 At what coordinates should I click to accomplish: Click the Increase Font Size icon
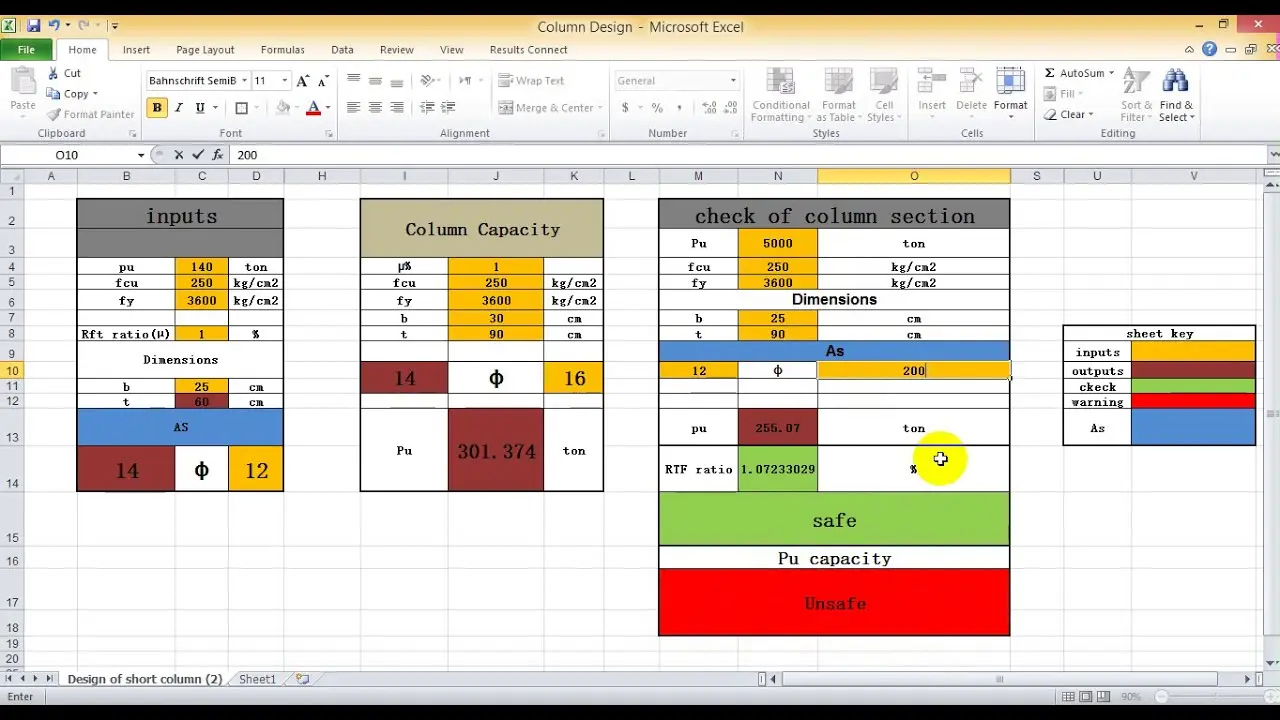tap(303, 81)
